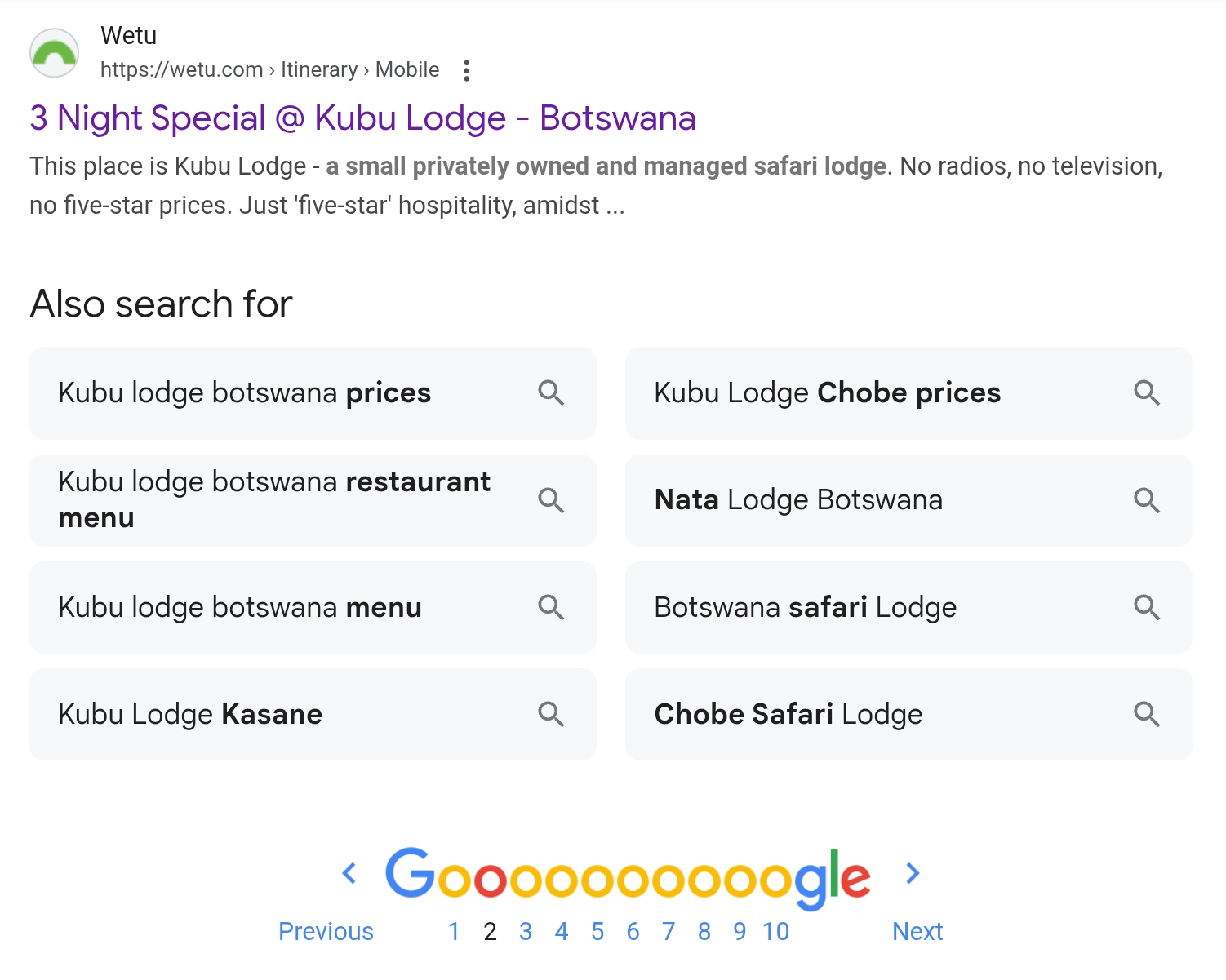The width and height of the screenshot is (1226, 980).
Task: Search suggestion 'Nata Lodge Botswana'
Action: [x=798, y=500]
